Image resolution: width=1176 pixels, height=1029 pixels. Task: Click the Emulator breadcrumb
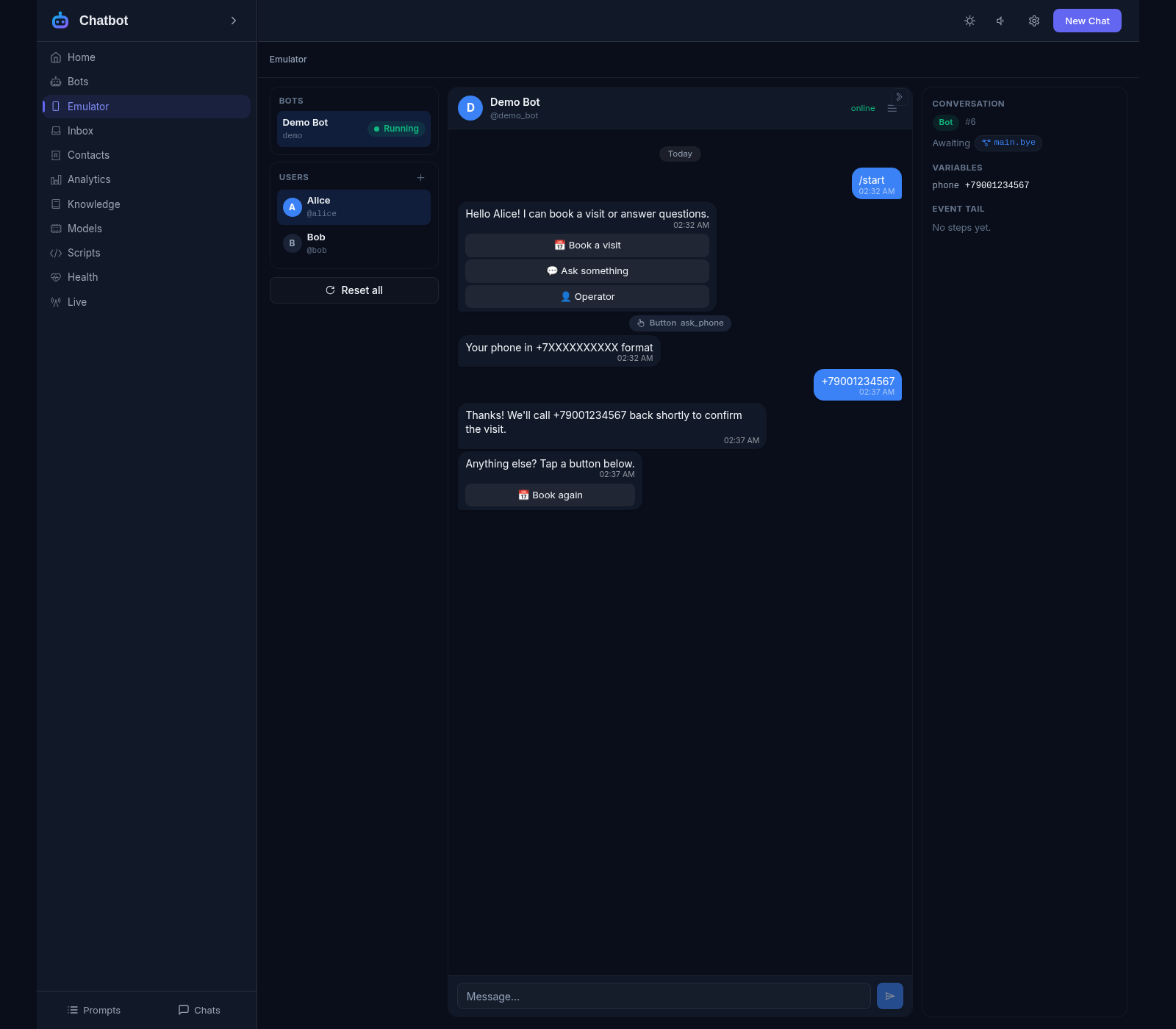[x=288, y=60]
